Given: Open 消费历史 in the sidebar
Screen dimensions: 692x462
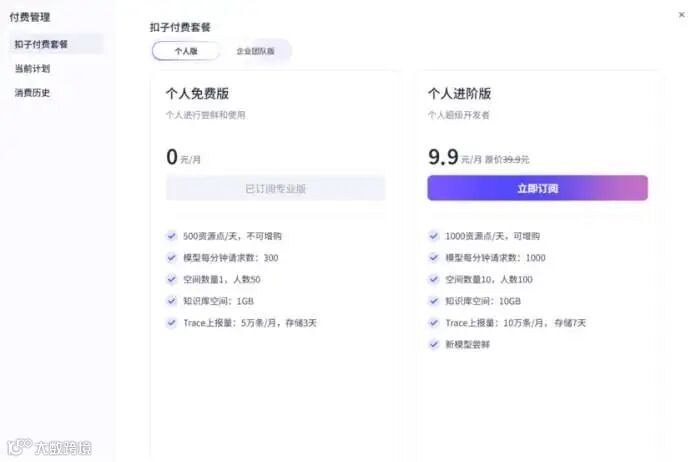Looking at the screenshot, I should point(32,93).
